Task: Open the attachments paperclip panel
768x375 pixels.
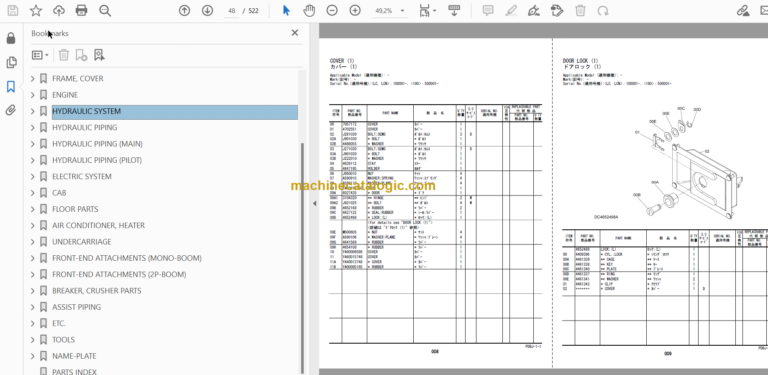Action: click(11, 111)
